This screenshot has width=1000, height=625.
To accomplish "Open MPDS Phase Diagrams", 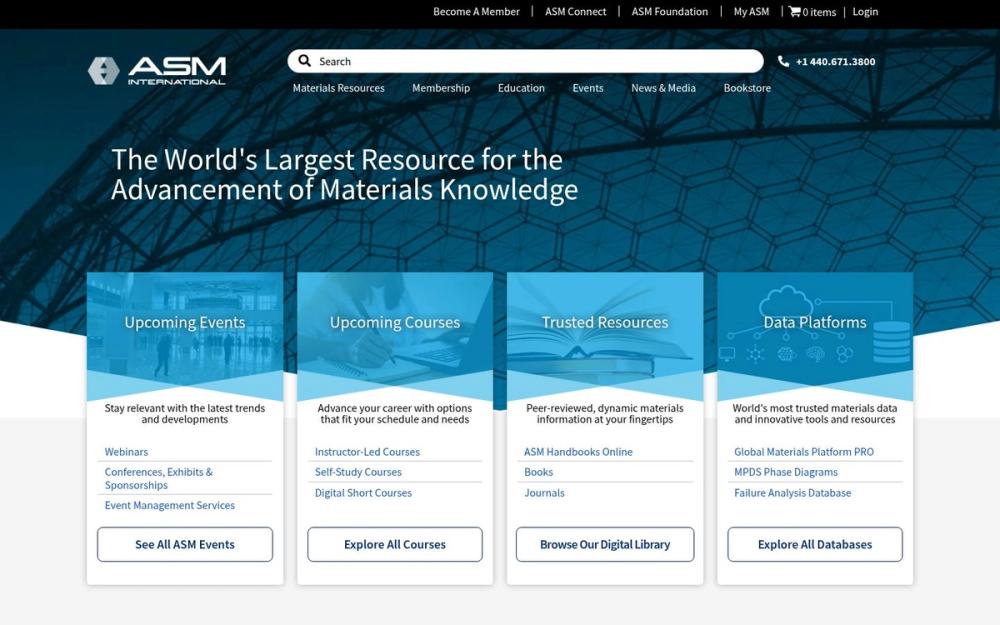I will click(x=786, y=472).
